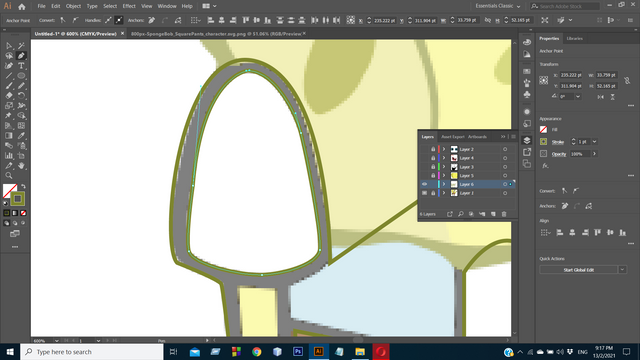
Task: Switch to the Libraries tab
Action: click(575, 38)
